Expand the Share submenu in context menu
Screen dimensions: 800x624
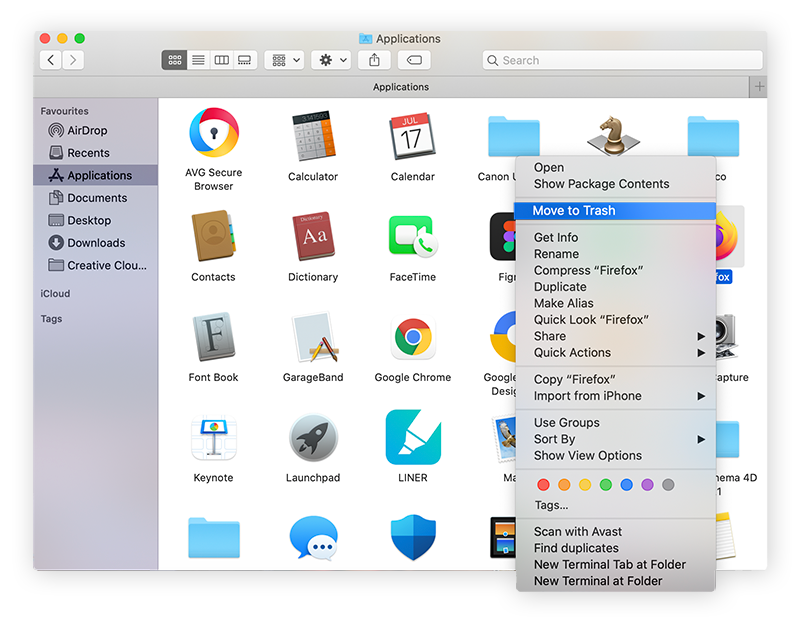[615, 336]
